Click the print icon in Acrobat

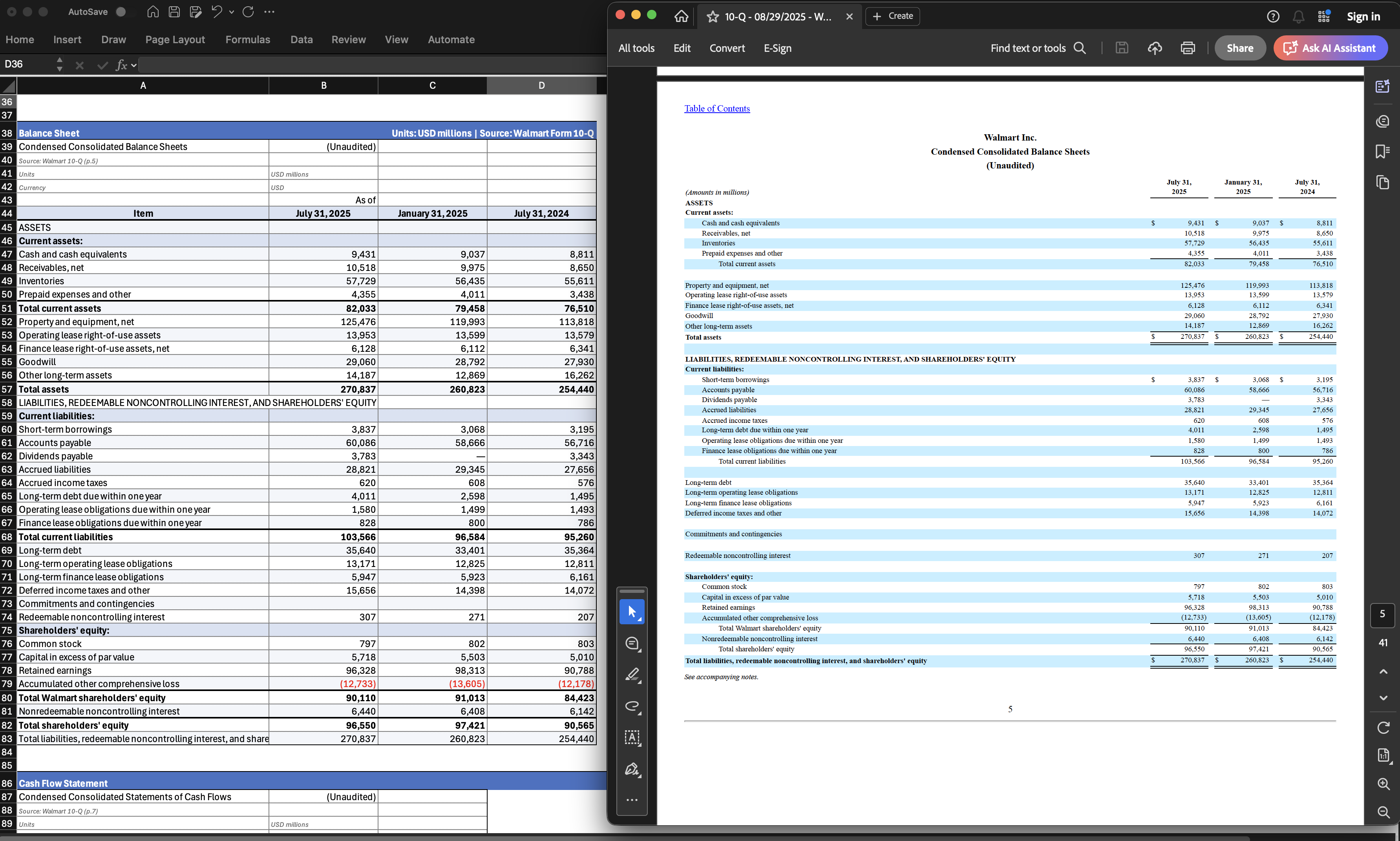(1188, 48)
